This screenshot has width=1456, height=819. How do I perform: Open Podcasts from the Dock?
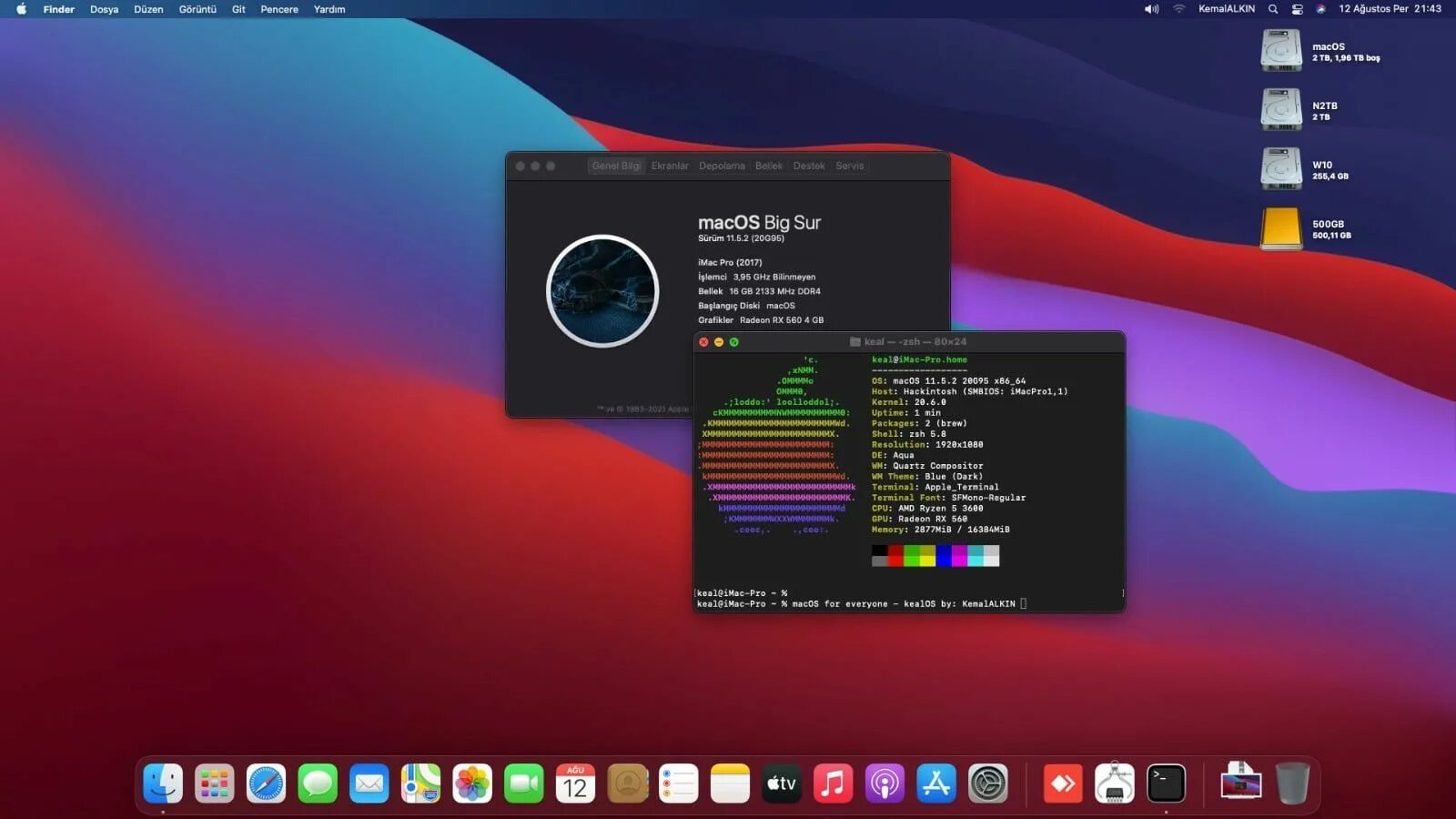point(885,784)
